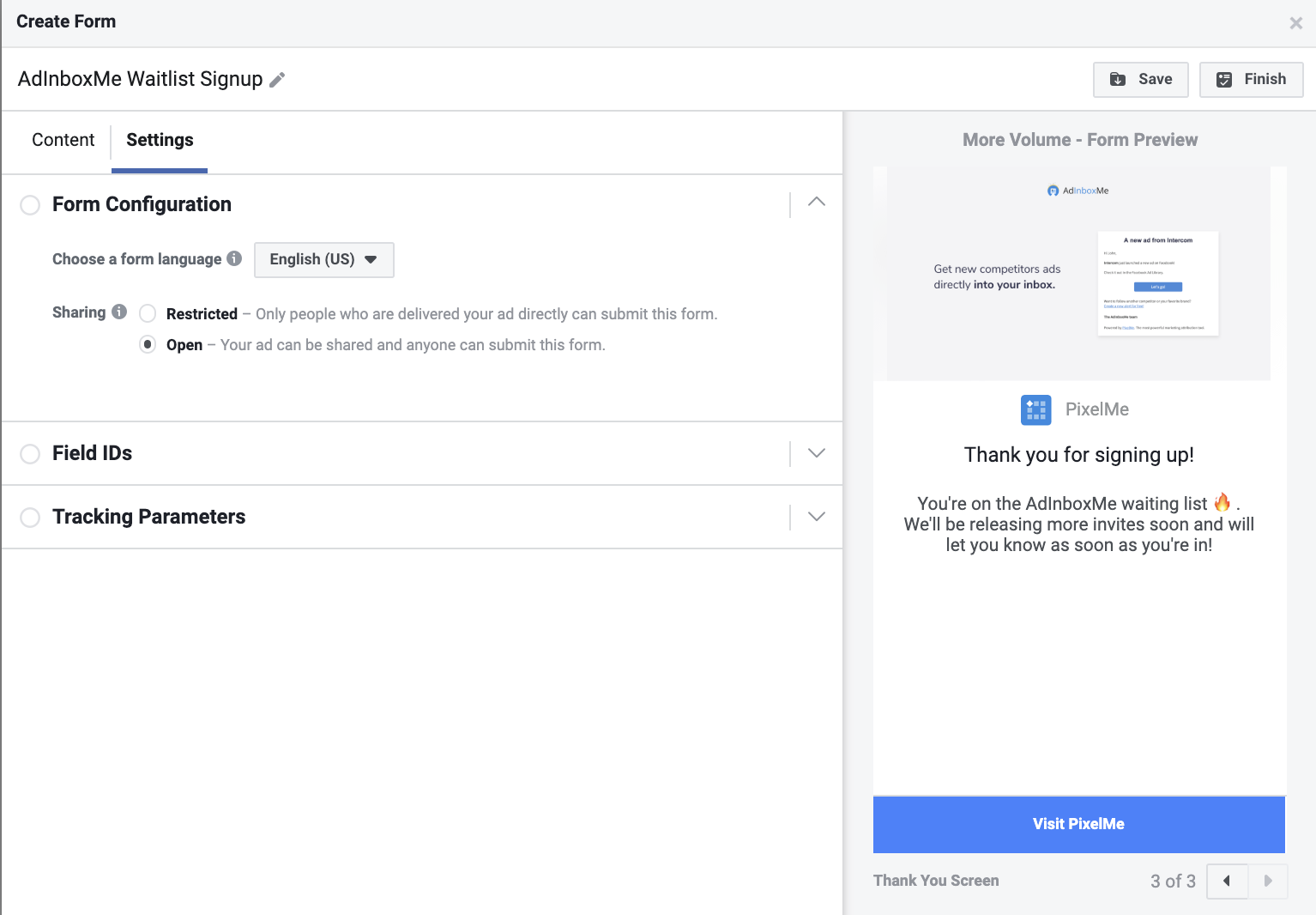The image size is (1316, 915).
Task: Click the Tracking Parameters status circle
Action: [x=30, y=517]
